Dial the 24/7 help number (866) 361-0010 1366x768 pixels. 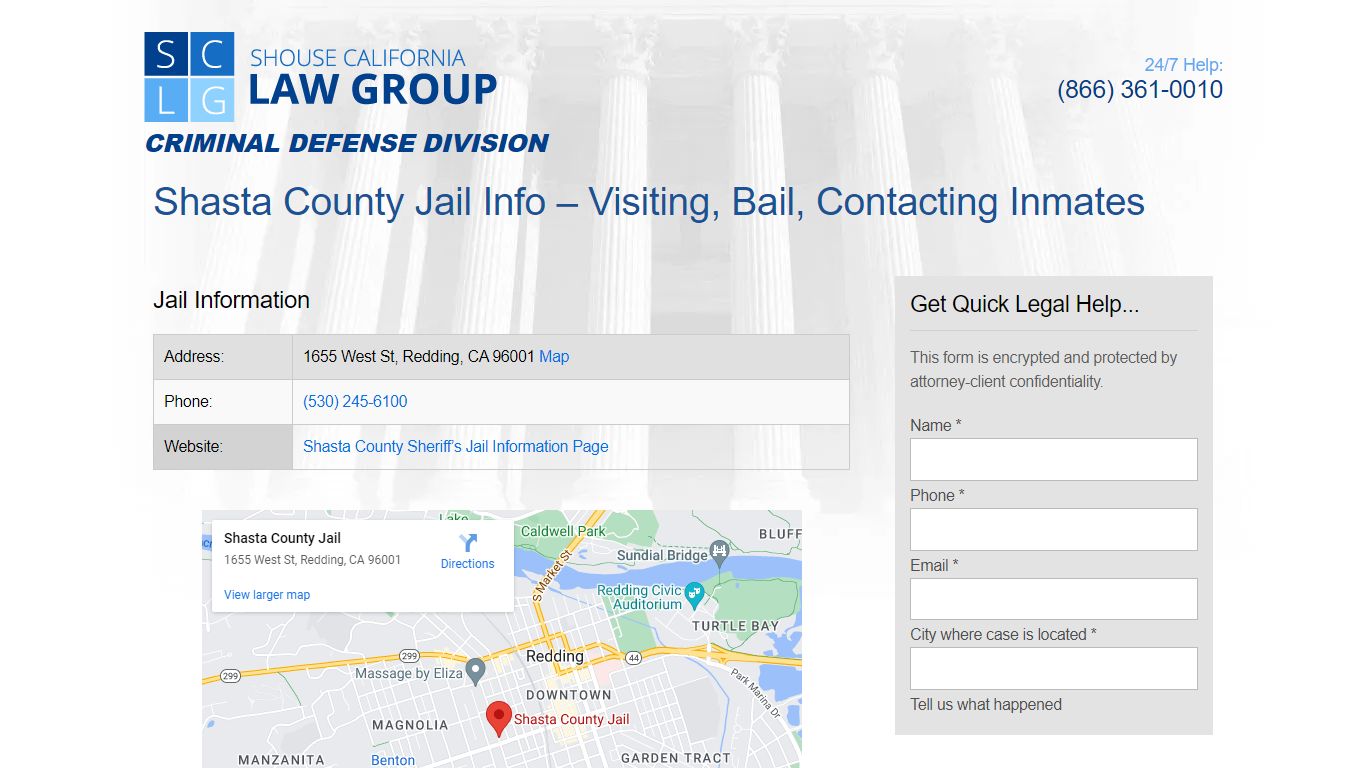[x=1140, y=89]
